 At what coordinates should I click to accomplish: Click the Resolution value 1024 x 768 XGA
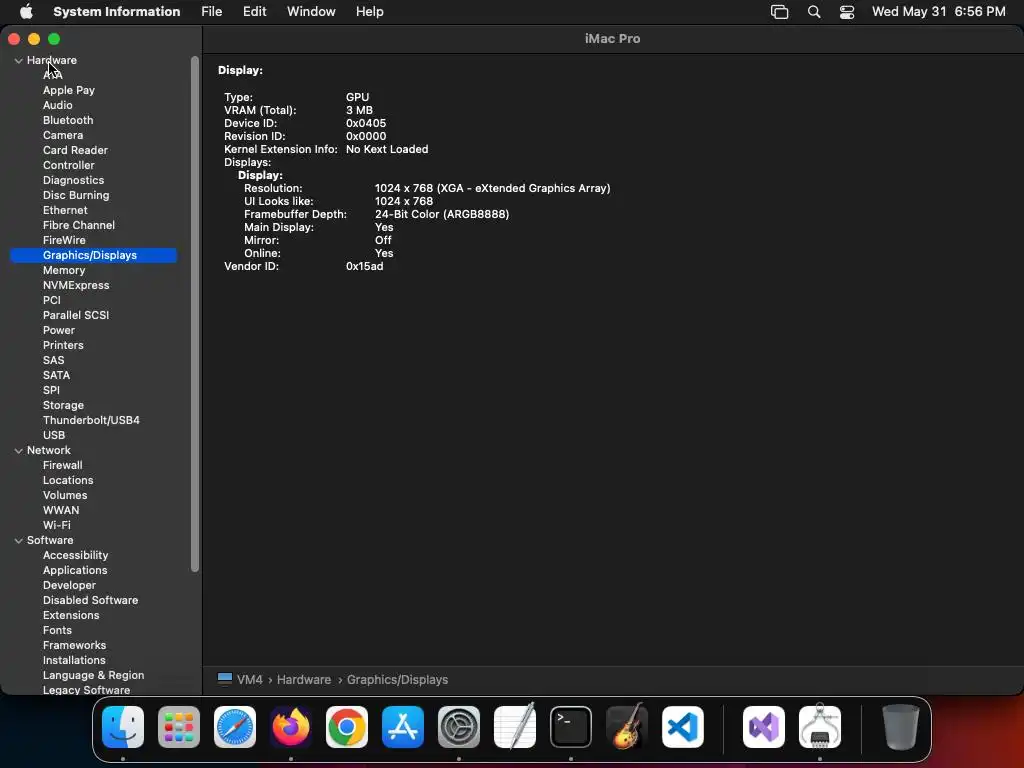[x=492, y=189]
